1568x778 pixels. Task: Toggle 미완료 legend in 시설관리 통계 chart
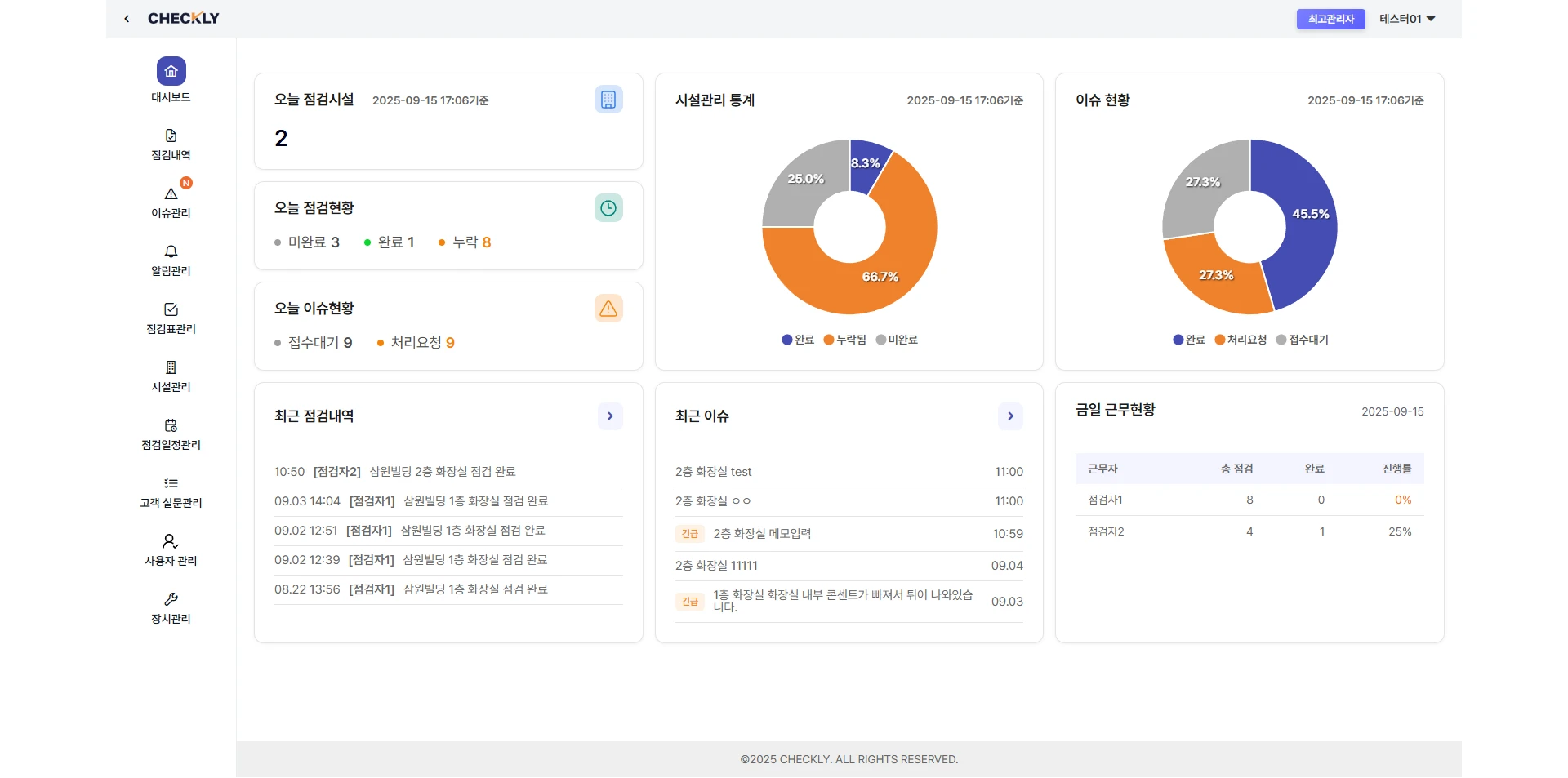(x=897, y=340)
